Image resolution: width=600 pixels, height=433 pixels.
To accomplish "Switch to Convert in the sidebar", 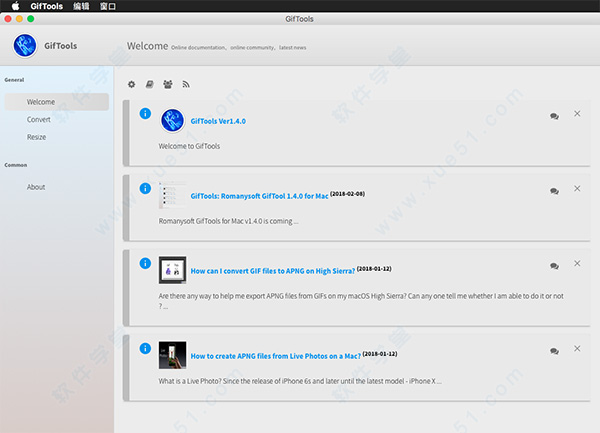I will tap(39, 119).
